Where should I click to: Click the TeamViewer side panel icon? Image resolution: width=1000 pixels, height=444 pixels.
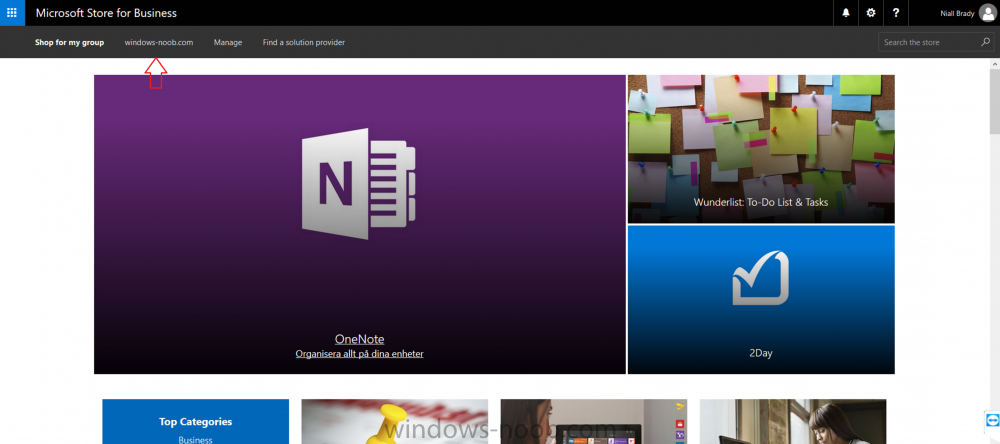pyautogui.click(x=992, y=419)
